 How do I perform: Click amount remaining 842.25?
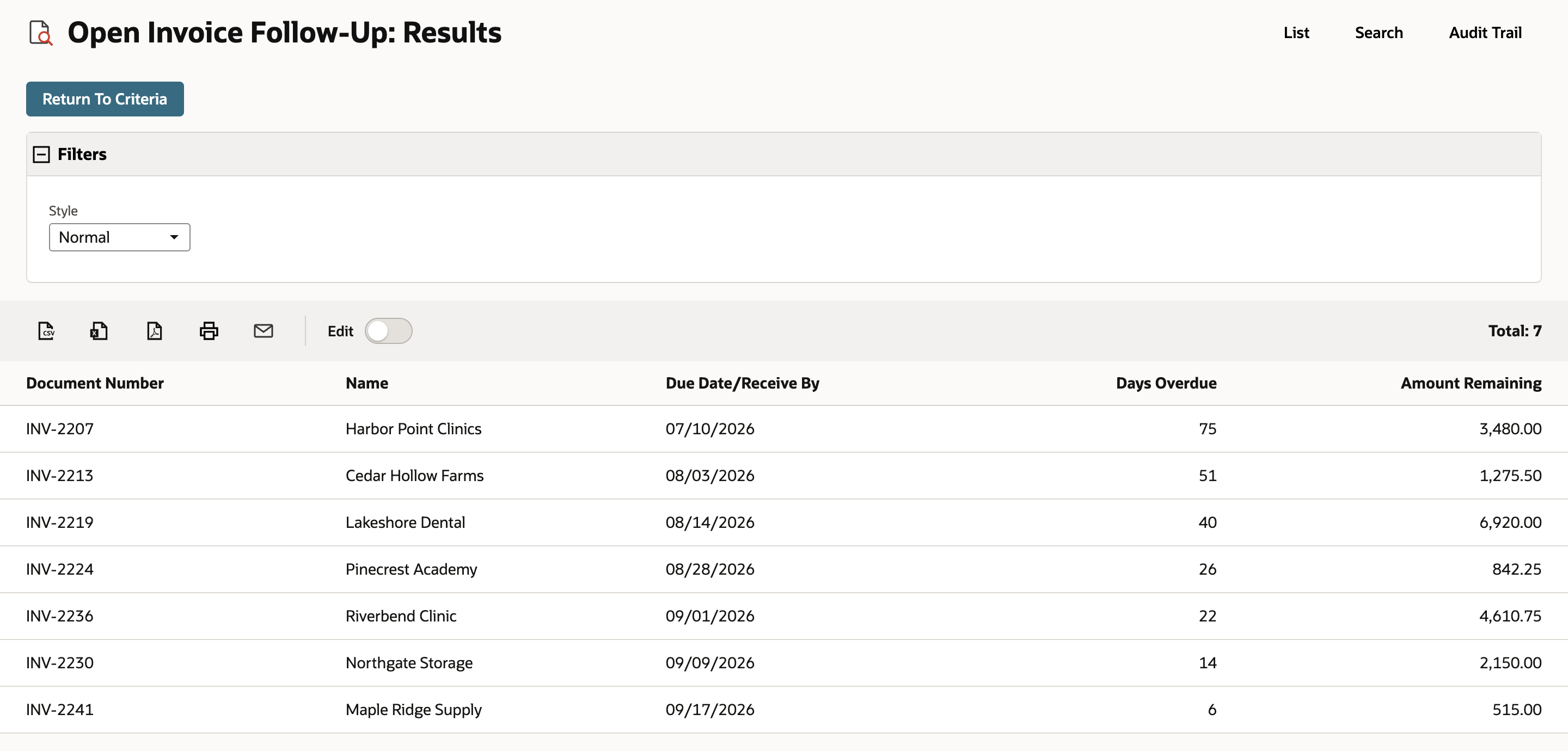click(x=1516, y=569)
